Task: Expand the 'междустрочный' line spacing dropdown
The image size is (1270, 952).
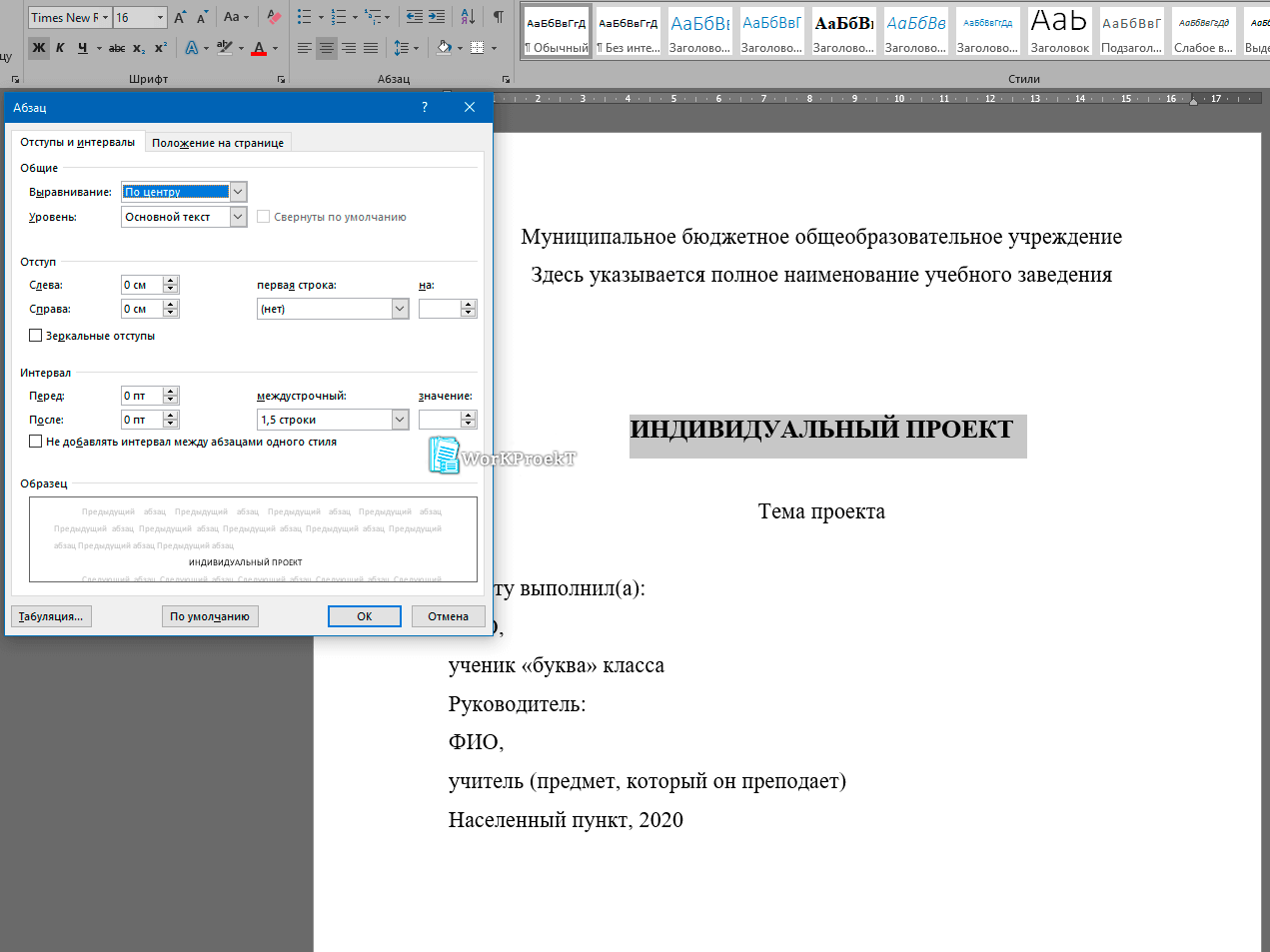Action: pyautogui.click(x=400, y=420)
